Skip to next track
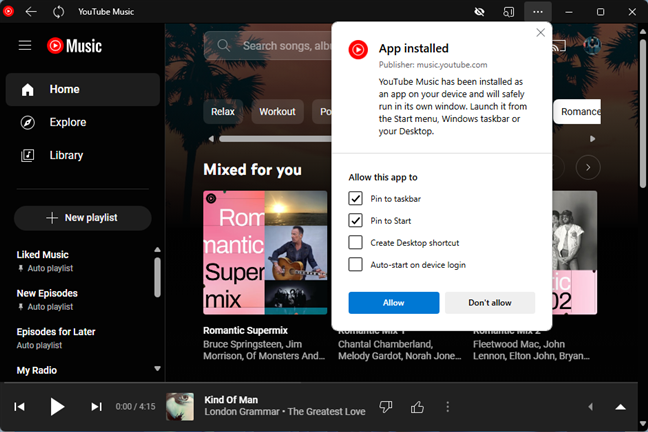Screen dimensions: 648x432 click(96, 407)
